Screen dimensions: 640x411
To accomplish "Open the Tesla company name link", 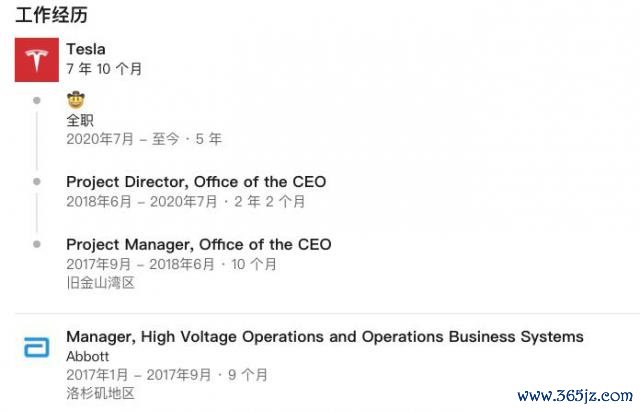I will tap(86, 48).
